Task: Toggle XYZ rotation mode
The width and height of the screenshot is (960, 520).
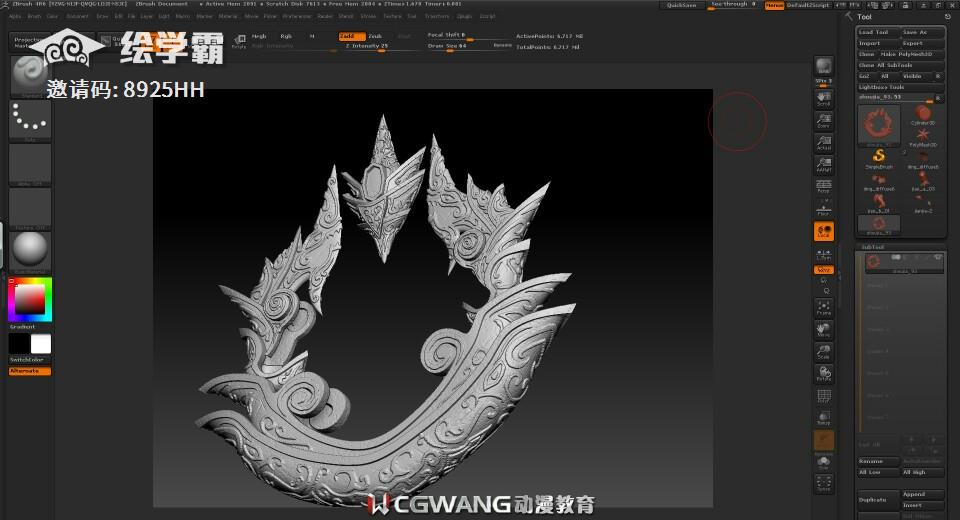Action: tap(823, 270)
